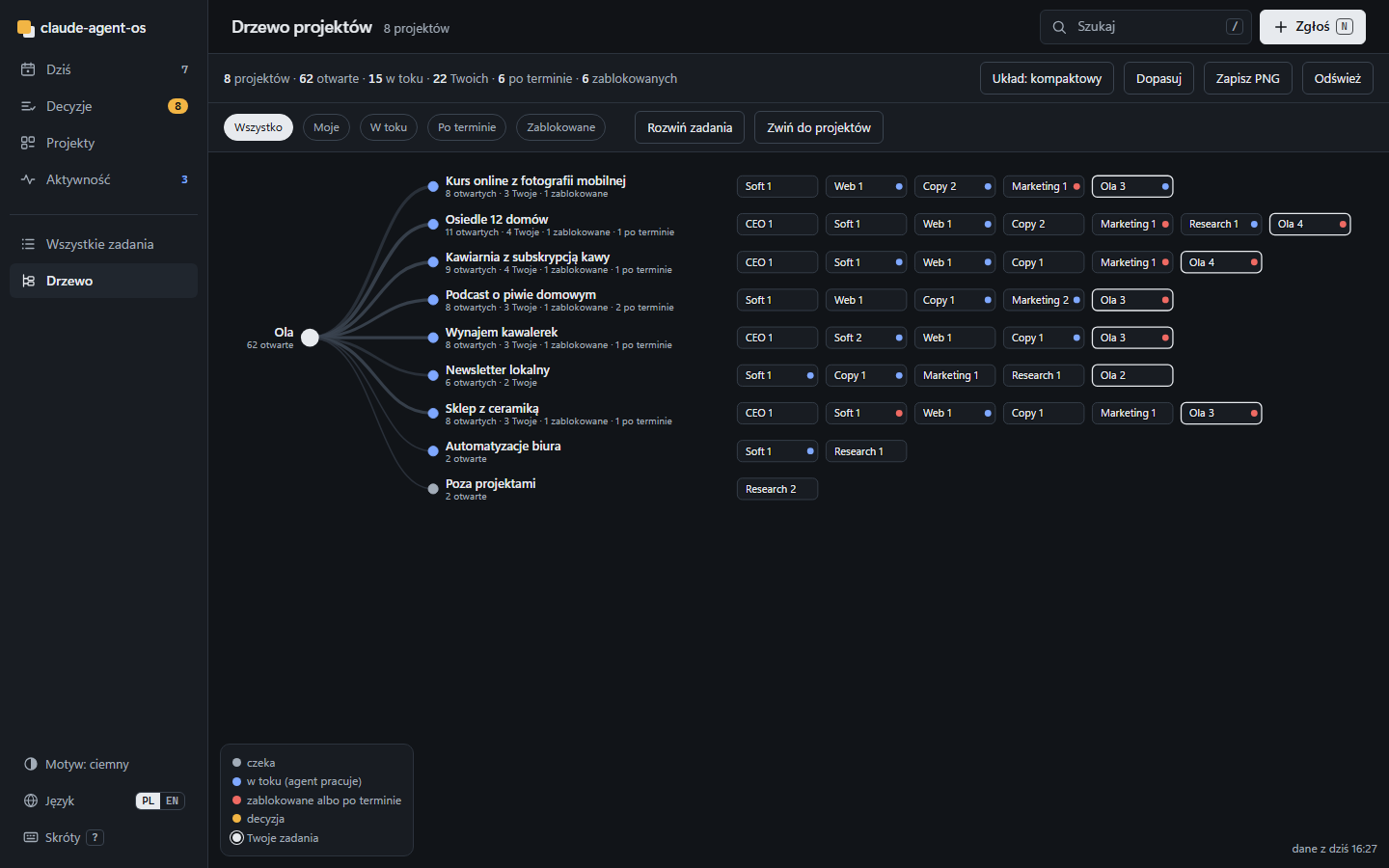
Task: Click the plus icon on Zgłoś button
Action: click(x=1281, y=27)
